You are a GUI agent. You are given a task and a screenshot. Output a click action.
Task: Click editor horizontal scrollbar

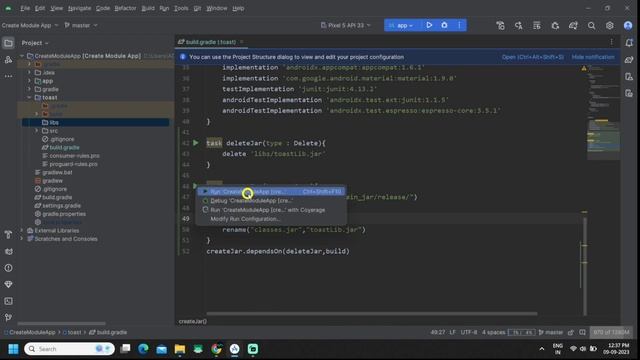372,313
